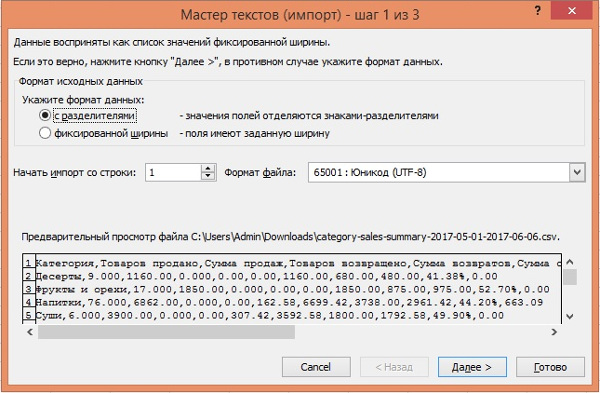The height and width of the screenshot is (393, 600).
Task: Click the preview scroll down arrow
Action: (x=569, y=316)
